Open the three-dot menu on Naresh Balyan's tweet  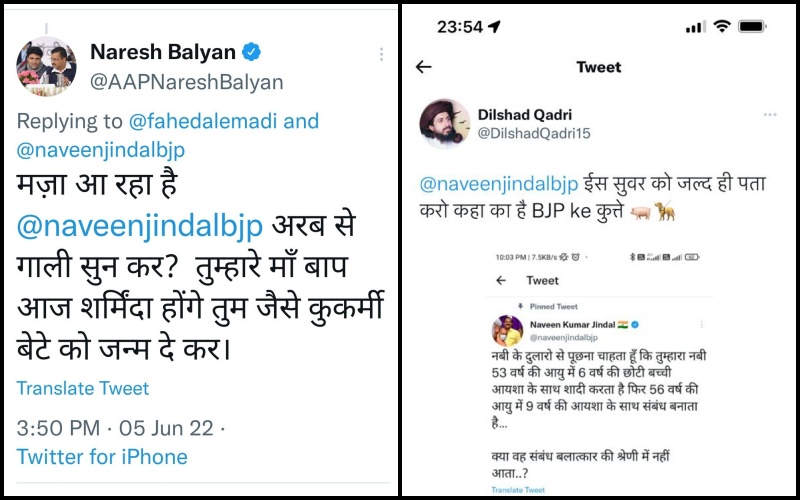pos(381,55)
